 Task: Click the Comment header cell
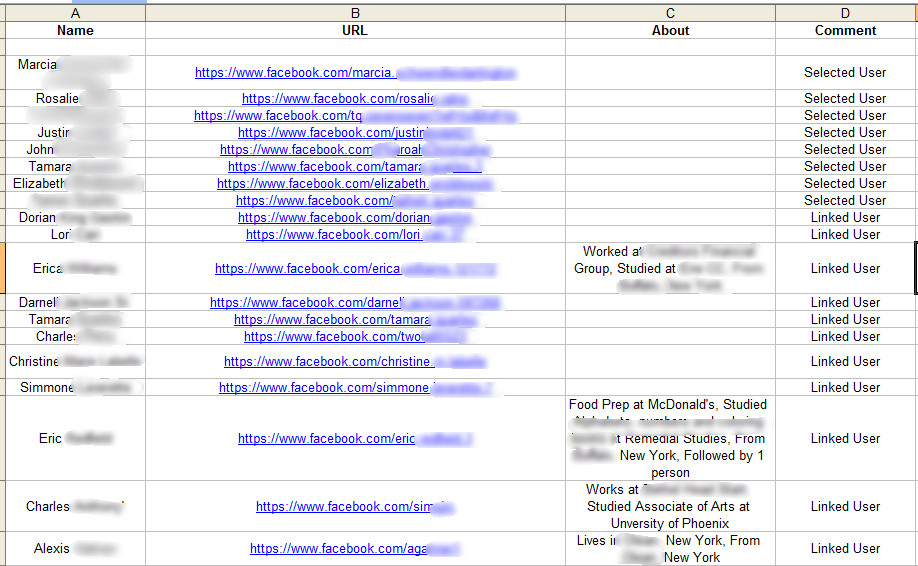click(845, 30)
